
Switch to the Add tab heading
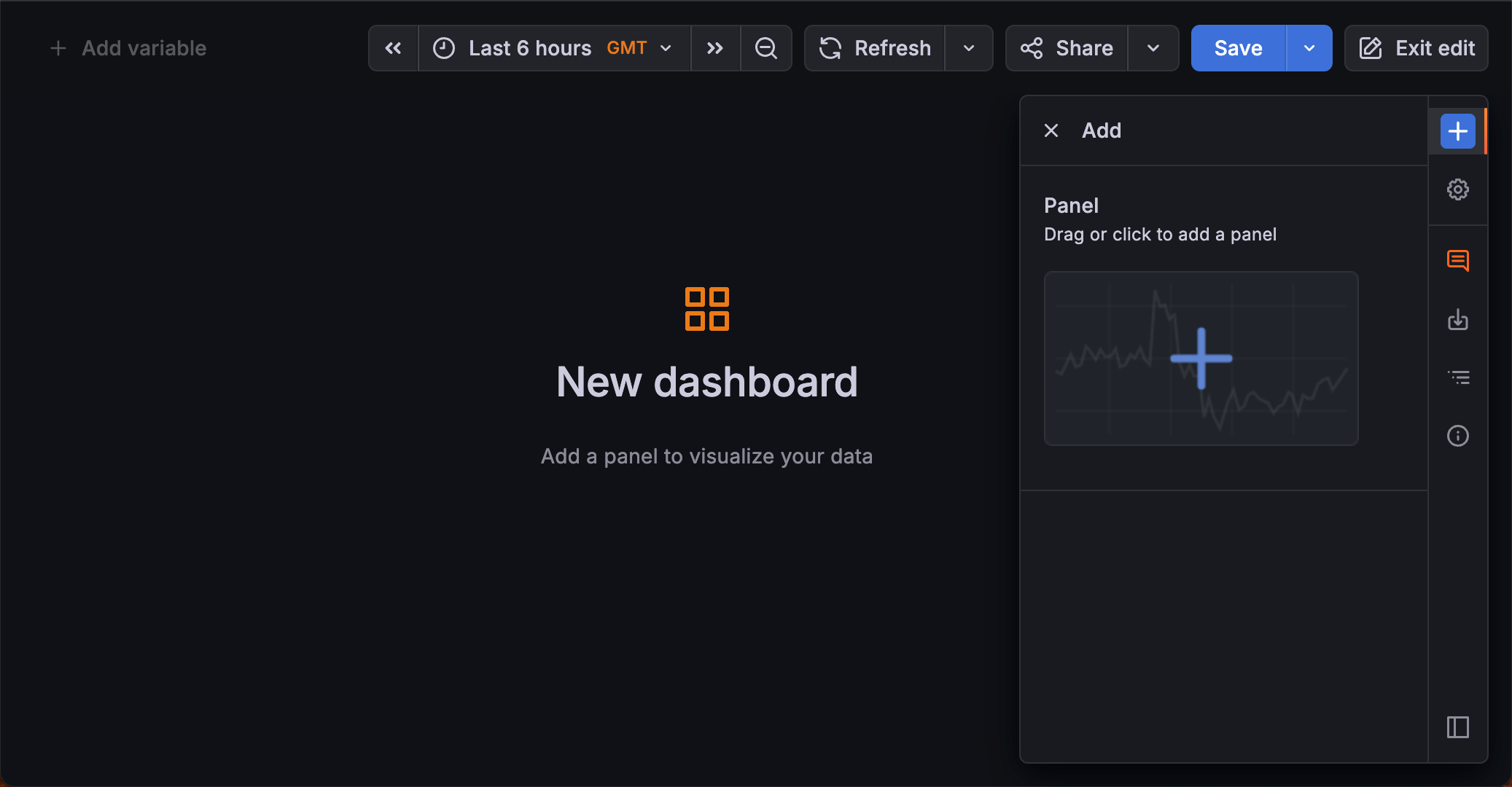click(x=1100, y=130)
